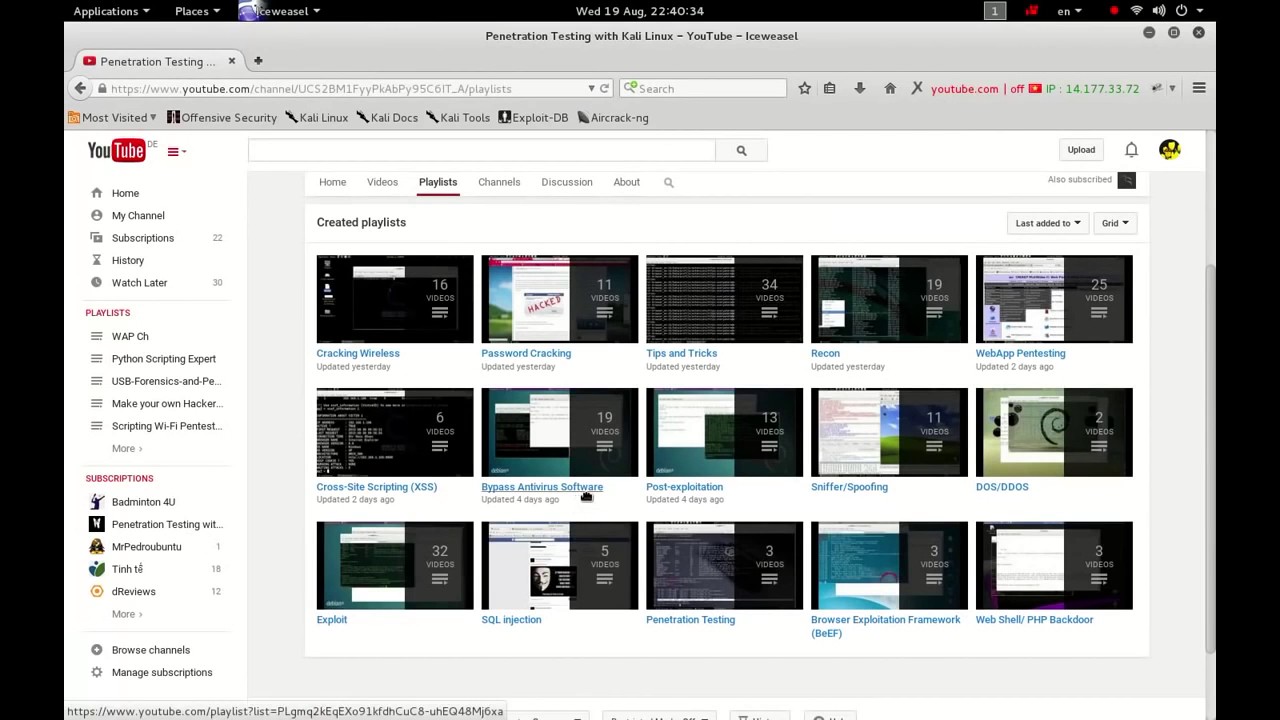Click the Wi-Fi status icon

[x=1136, y=11]
